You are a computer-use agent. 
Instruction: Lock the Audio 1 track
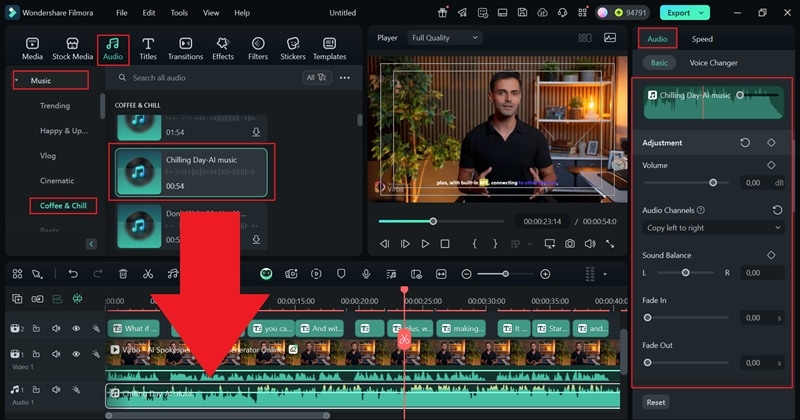coord(36,389)
